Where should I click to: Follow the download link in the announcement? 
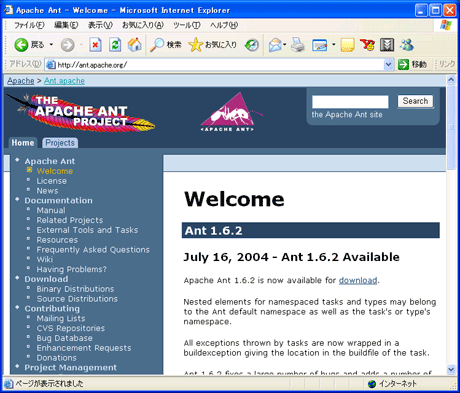[358, 280]
